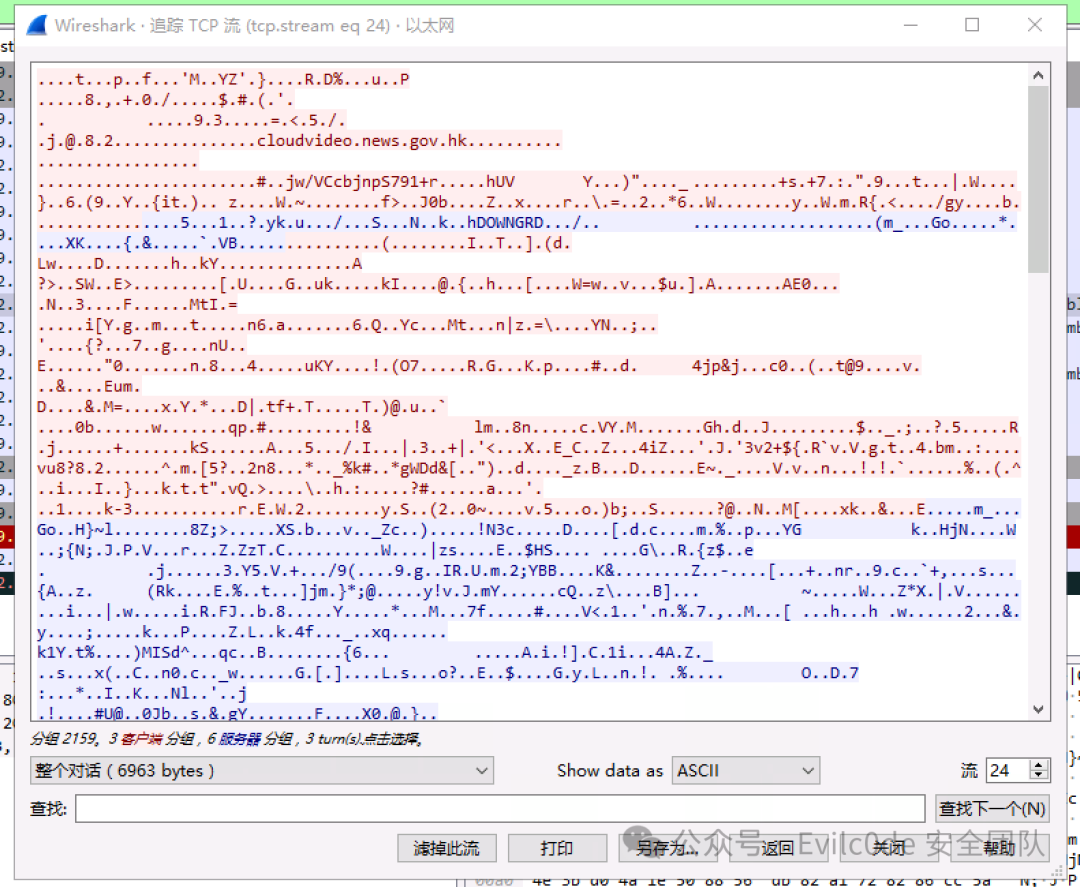Click the 返回 back button
This screenshot has height=887, width=1080.
click(778, 848)
